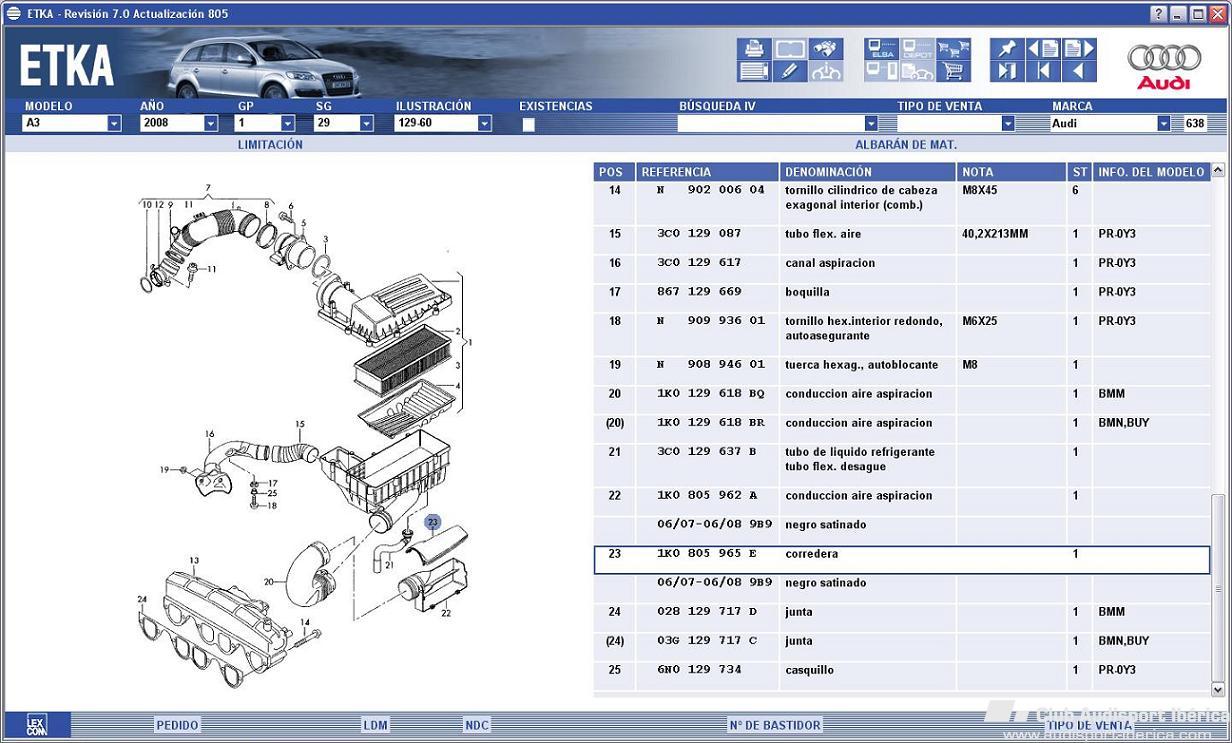Open the book icon in the toolbar
Image resolution: width=1232 pixels, height=743 pixels.
click(790, 49)
